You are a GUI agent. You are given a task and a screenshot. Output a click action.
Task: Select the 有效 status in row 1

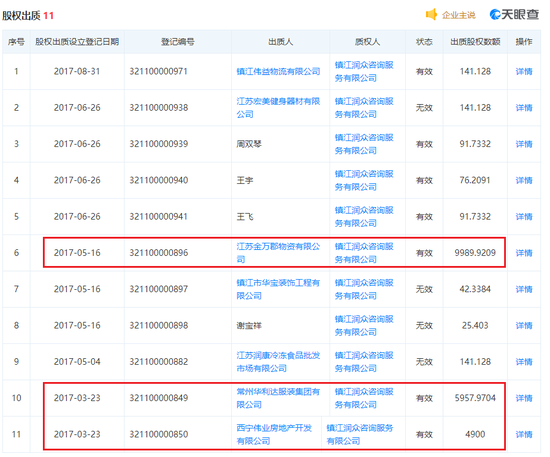[x=424, y=72]
